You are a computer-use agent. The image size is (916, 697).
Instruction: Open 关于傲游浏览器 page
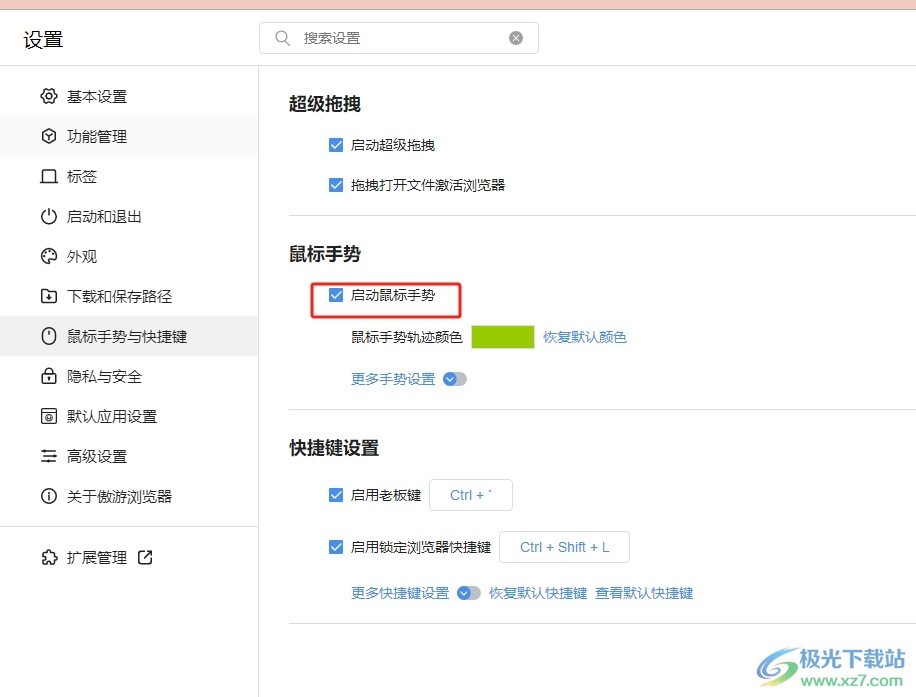129,496
